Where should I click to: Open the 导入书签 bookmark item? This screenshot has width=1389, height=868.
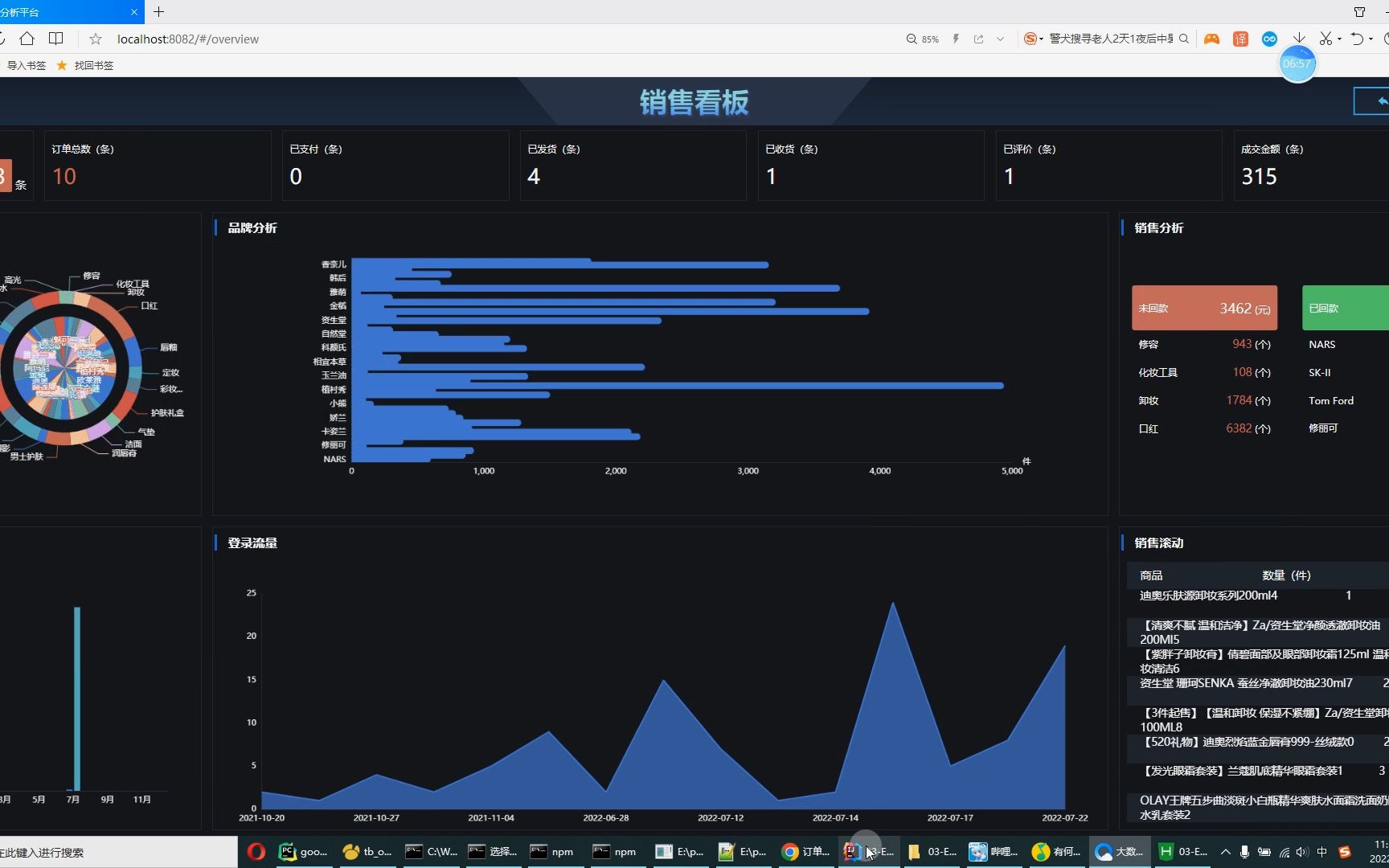coord(27,65)
